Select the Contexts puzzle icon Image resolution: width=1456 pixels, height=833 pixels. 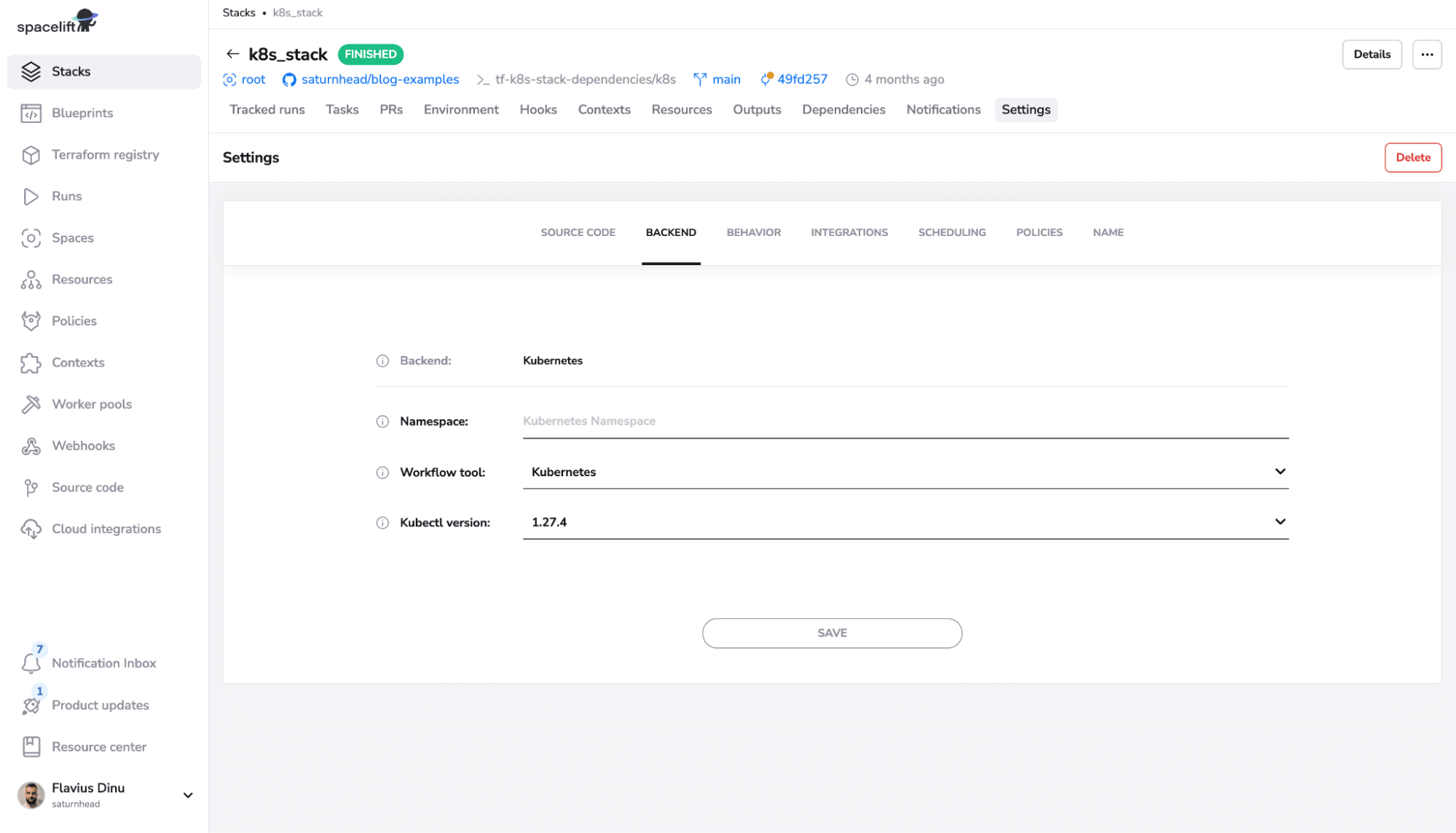31,363
